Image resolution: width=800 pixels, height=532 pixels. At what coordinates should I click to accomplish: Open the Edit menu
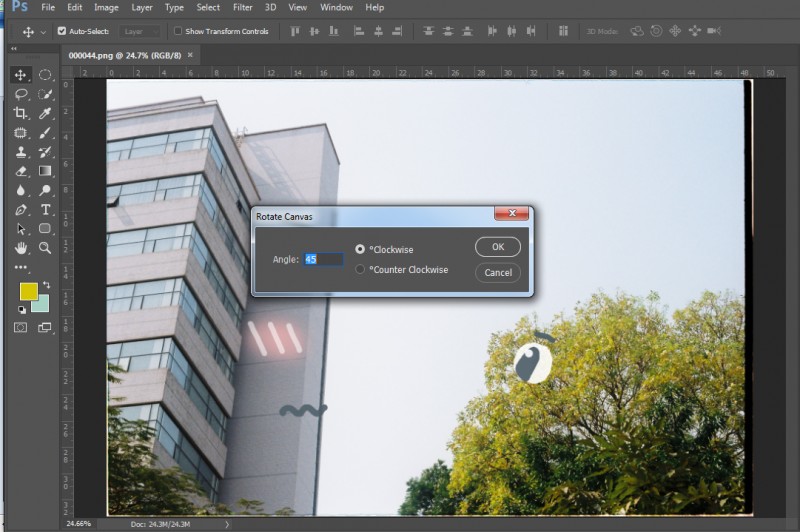pyautogui.click(x=74, y=8)
